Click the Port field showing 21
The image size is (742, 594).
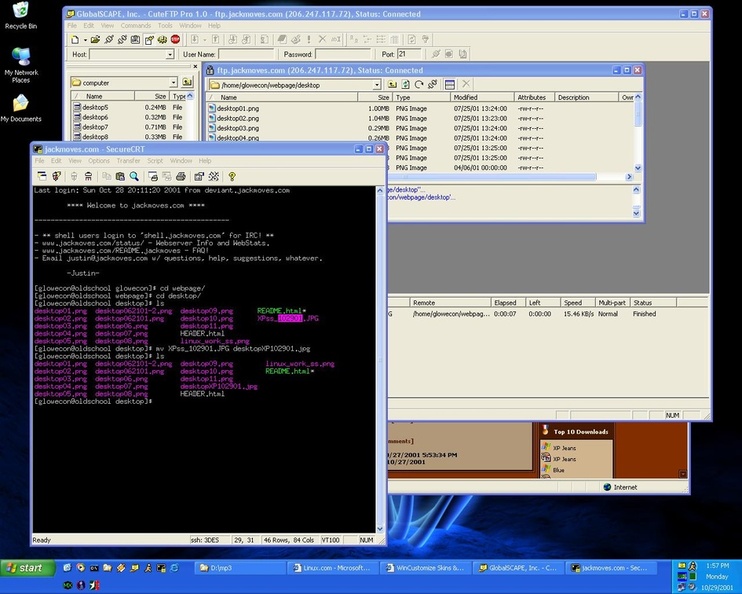409,54
